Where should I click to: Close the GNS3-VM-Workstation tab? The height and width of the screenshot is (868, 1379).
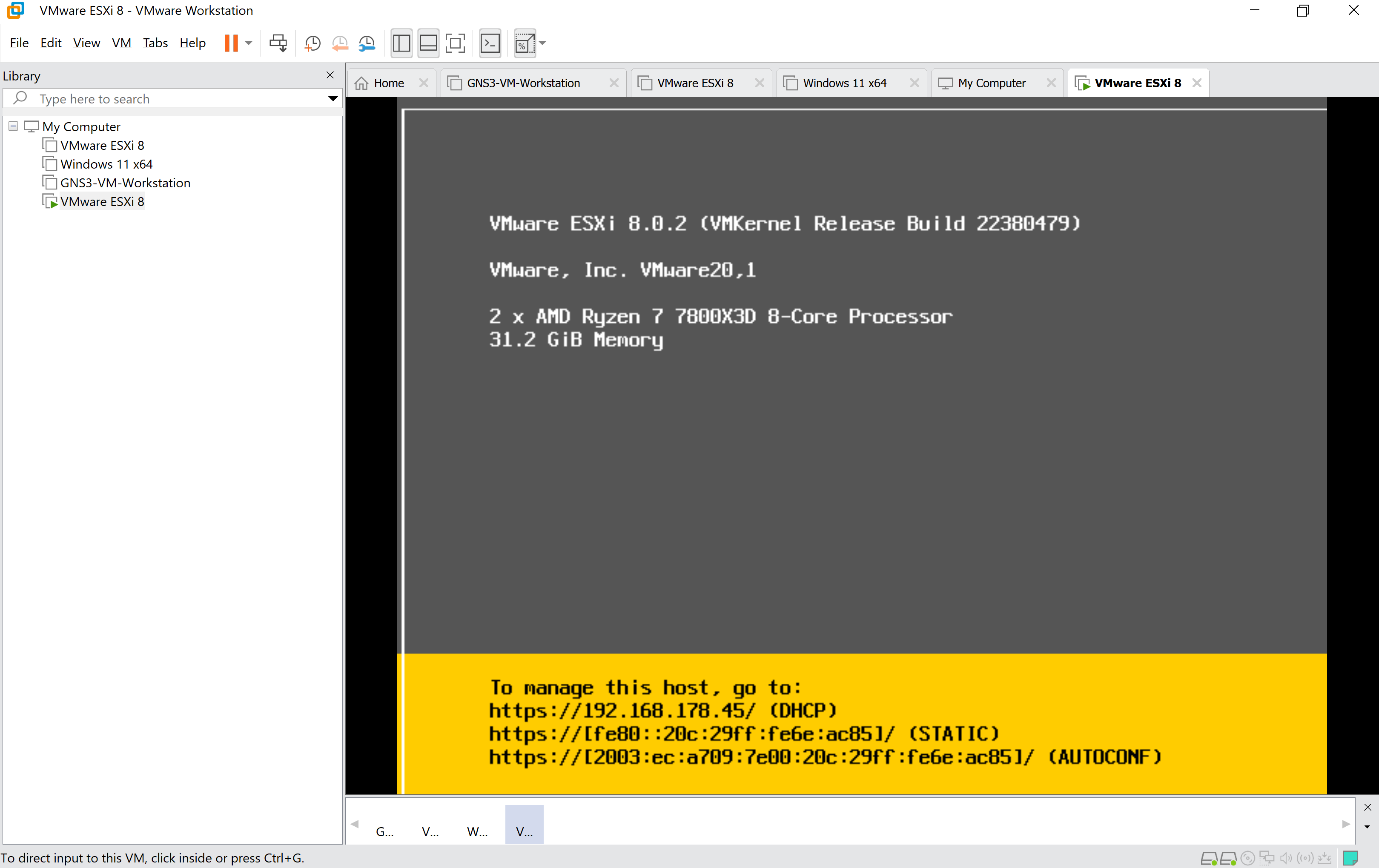pos(614,83)
